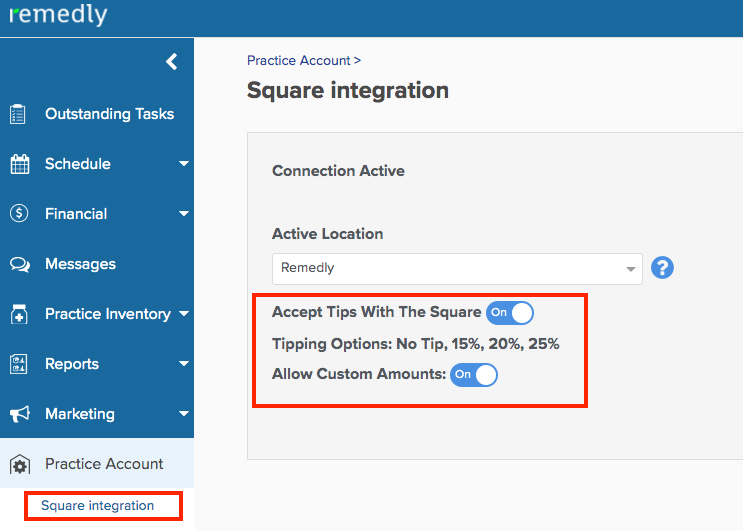Toggle Accept Tips With The Square switch
The image size is (743, 531).
click(x=510, y=313)
